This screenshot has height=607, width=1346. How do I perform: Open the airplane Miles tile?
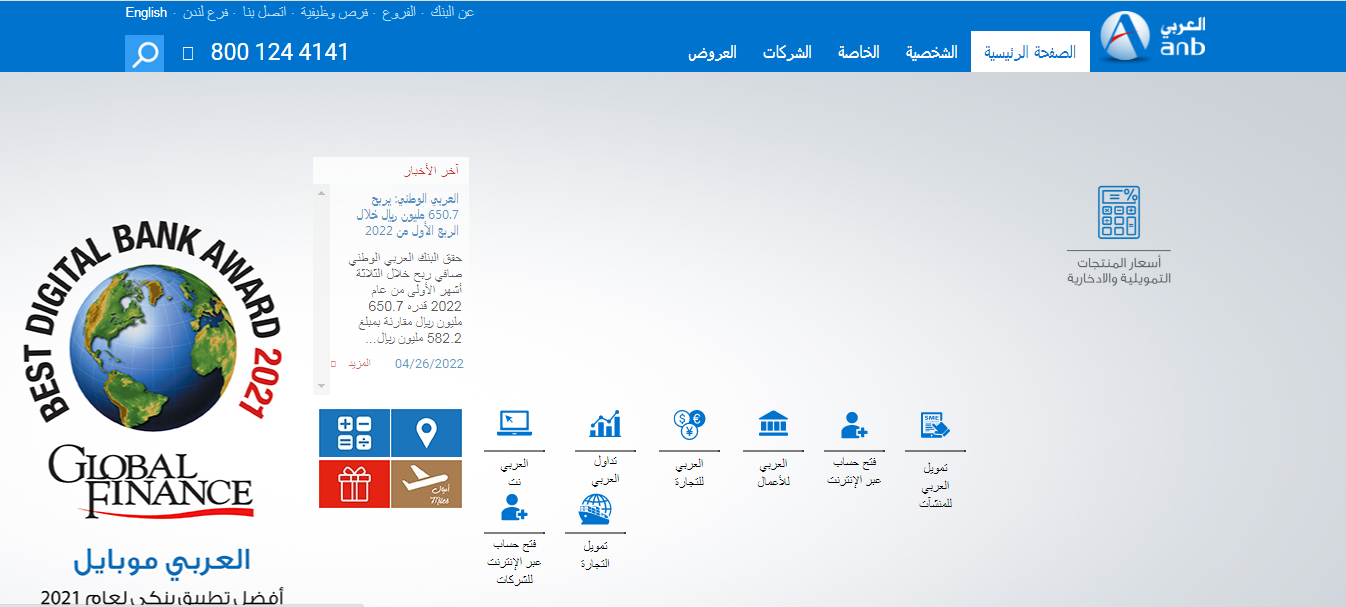pyautogui.click(x=427, y=484)
